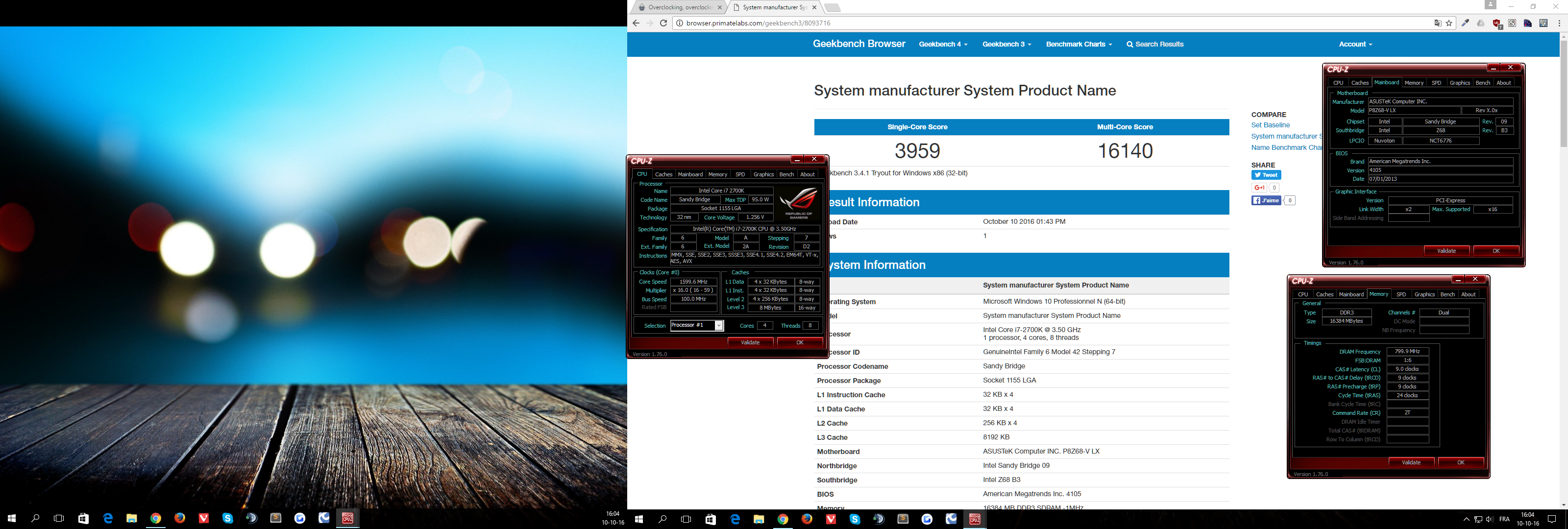Open About tab in the CPU-Z processor window
The height and width of the screenshot is (529, 1568).
click(x=807, y=175)
